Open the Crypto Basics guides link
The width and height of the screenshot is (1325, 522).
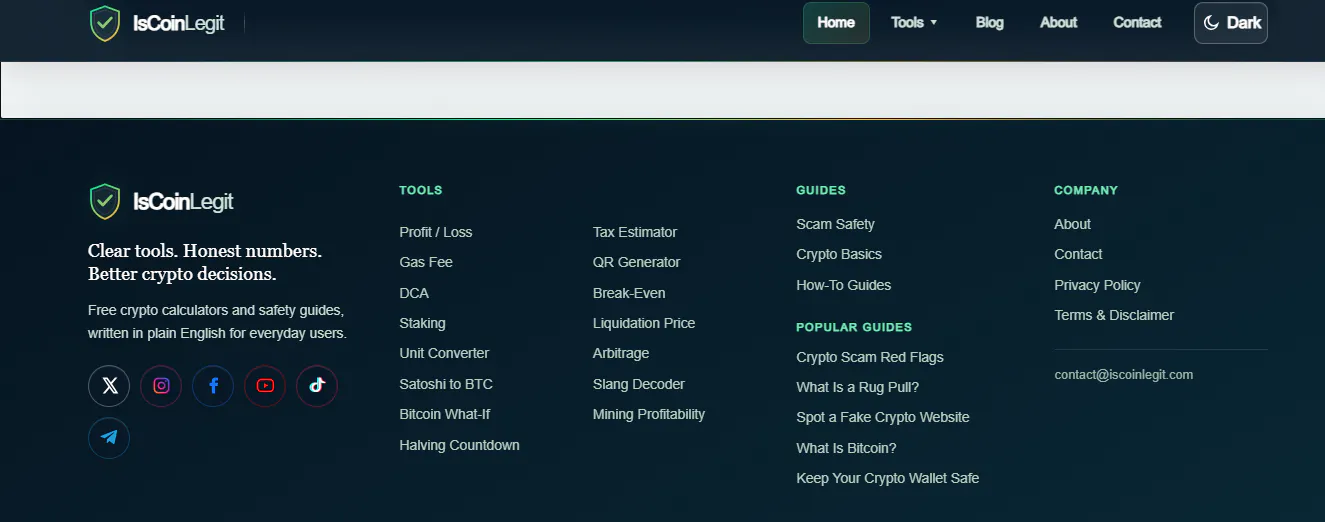pos(839,254)
